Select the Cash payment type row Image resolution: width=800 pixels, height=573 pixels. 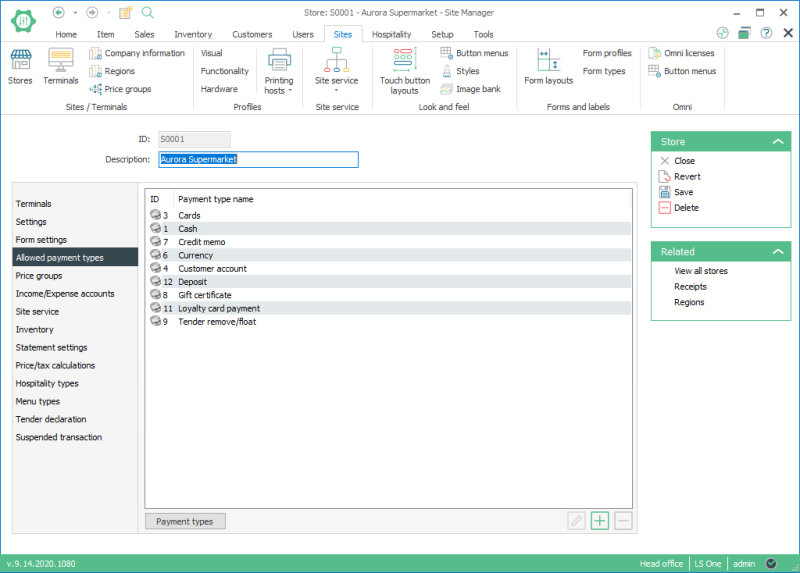pyautogui.click(x=389, y=229)
